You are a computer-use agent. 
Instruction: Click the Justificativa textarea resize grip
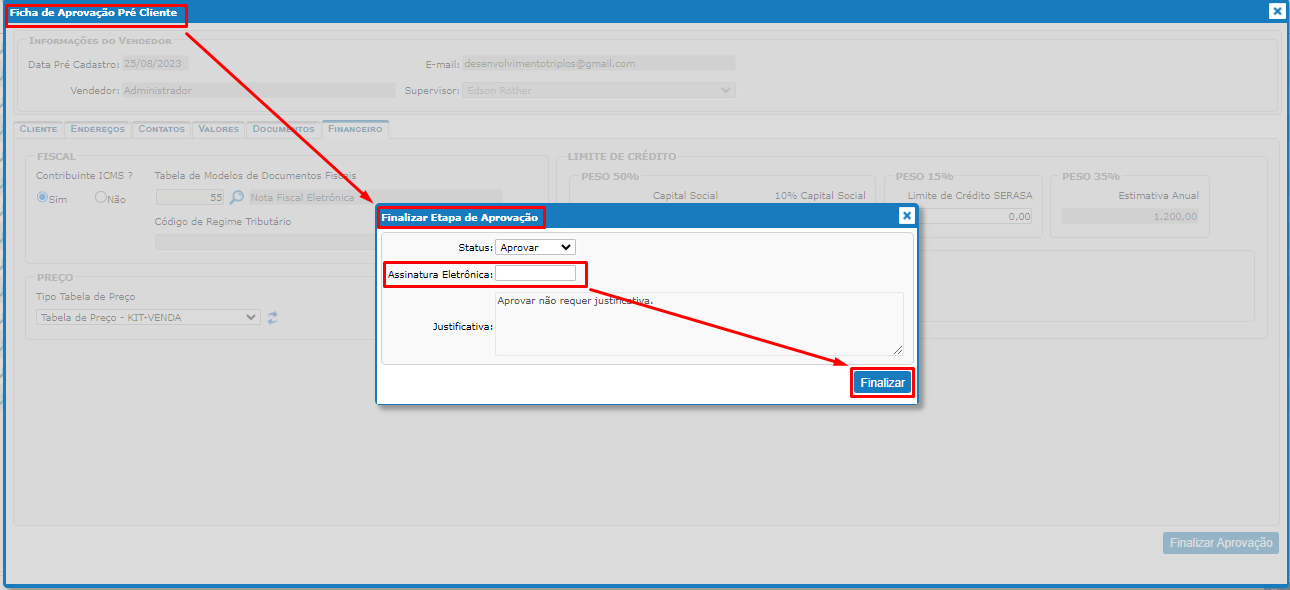(x=898, y=350)
